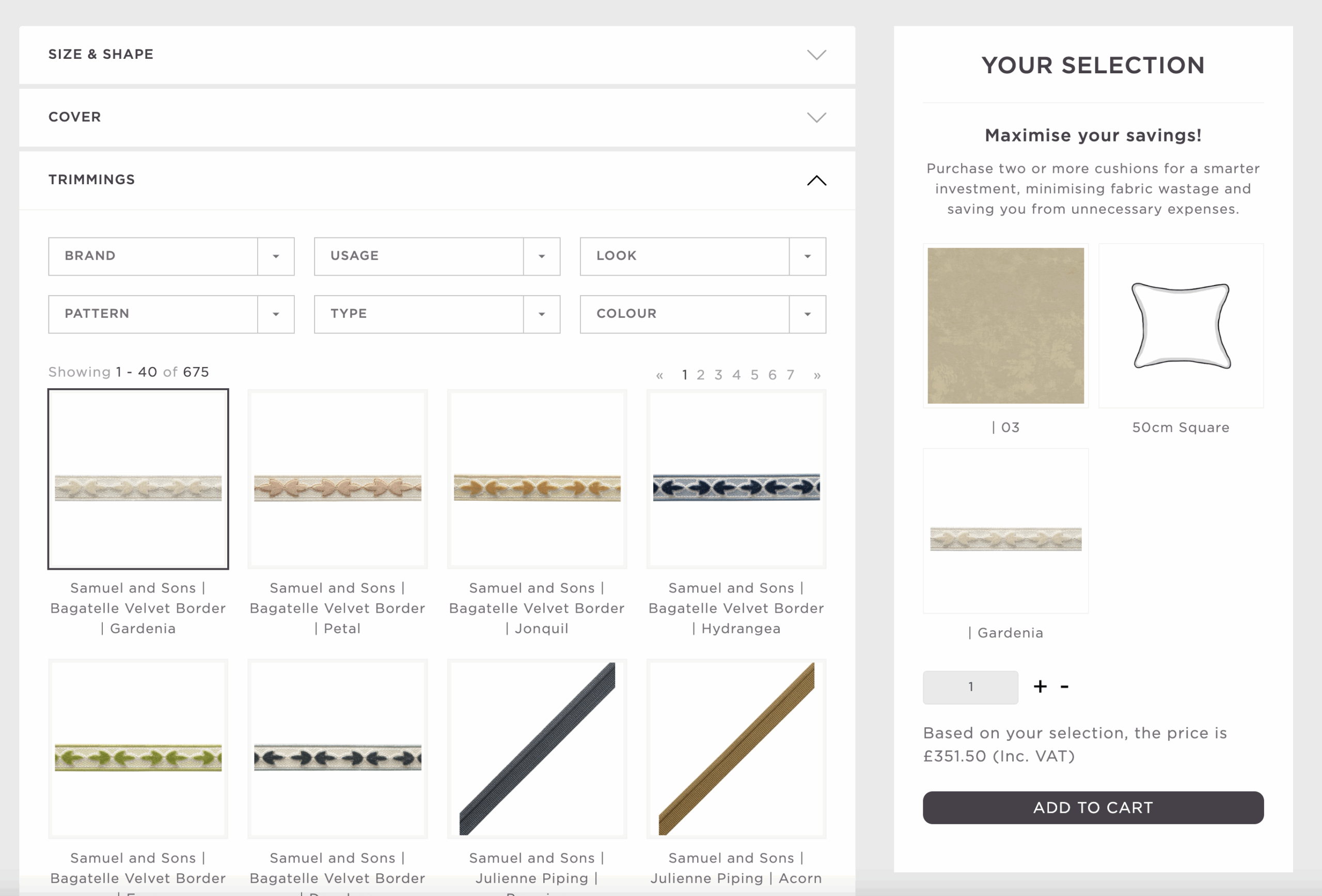Expand the Cover section chevron

pyautogui.click(x=816, y=118)
